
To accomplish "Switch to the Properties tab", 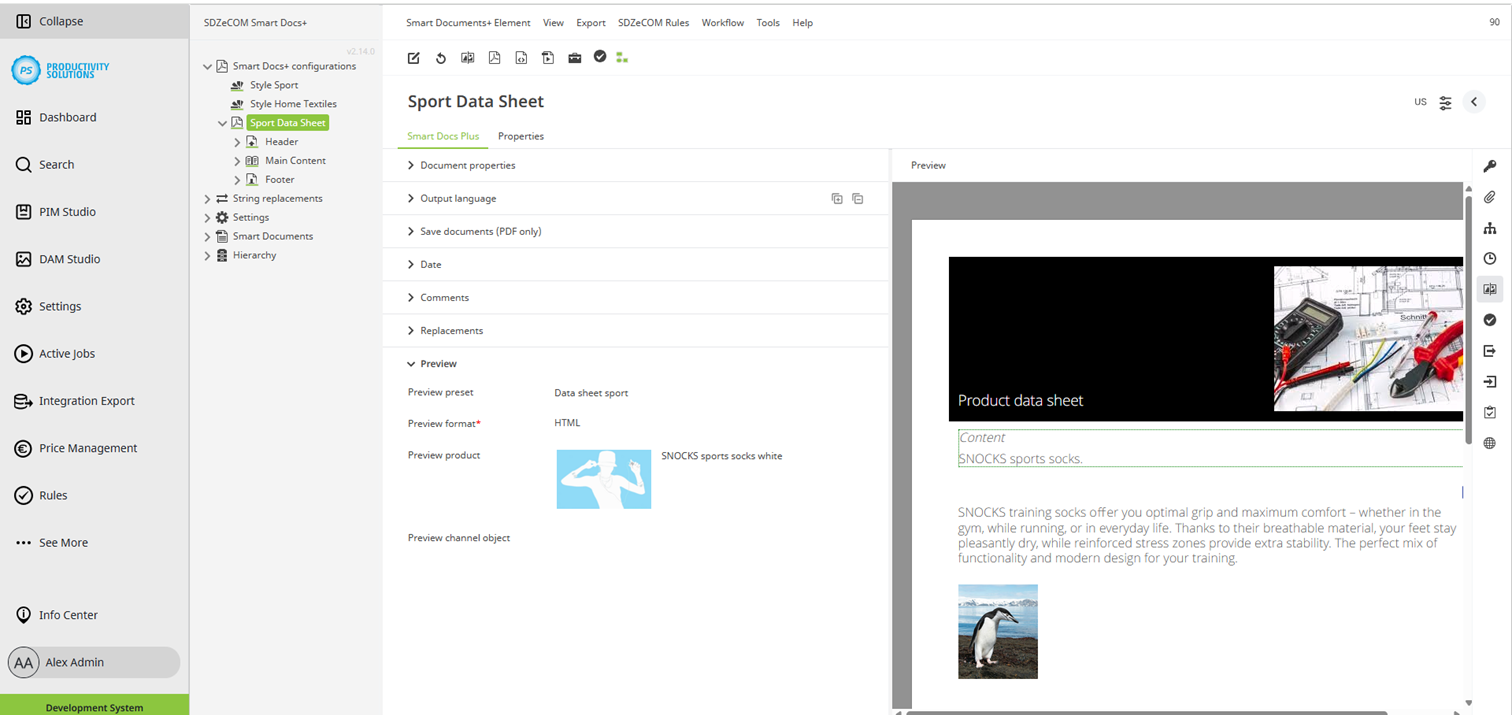I will [x=521, y=136].
